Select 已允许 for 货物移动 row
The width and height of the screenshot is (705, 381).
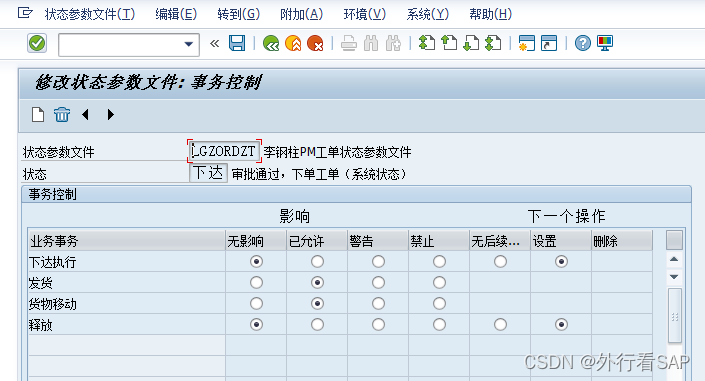317,304
